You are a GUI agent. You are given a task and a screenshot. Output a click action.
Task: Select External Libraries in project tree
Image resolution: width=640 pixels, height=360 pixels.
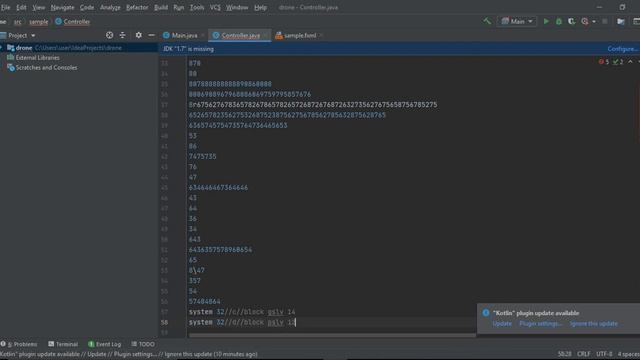click(x=37, y=58)
